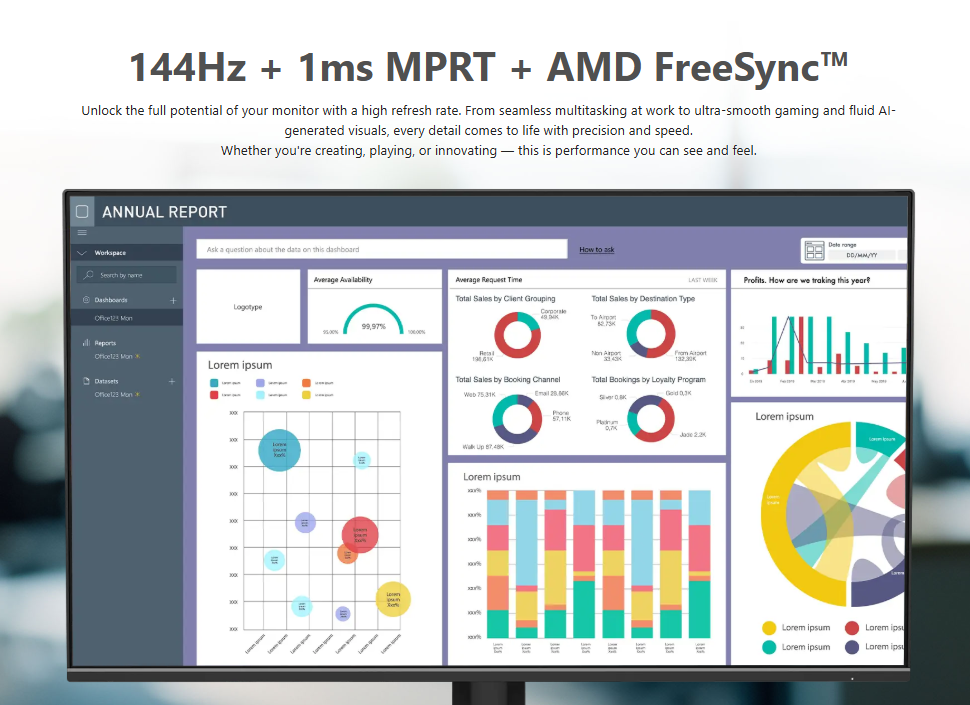The image size is (970, 705).
Task: Click the Search by name field
Action: tap(126, 275)
